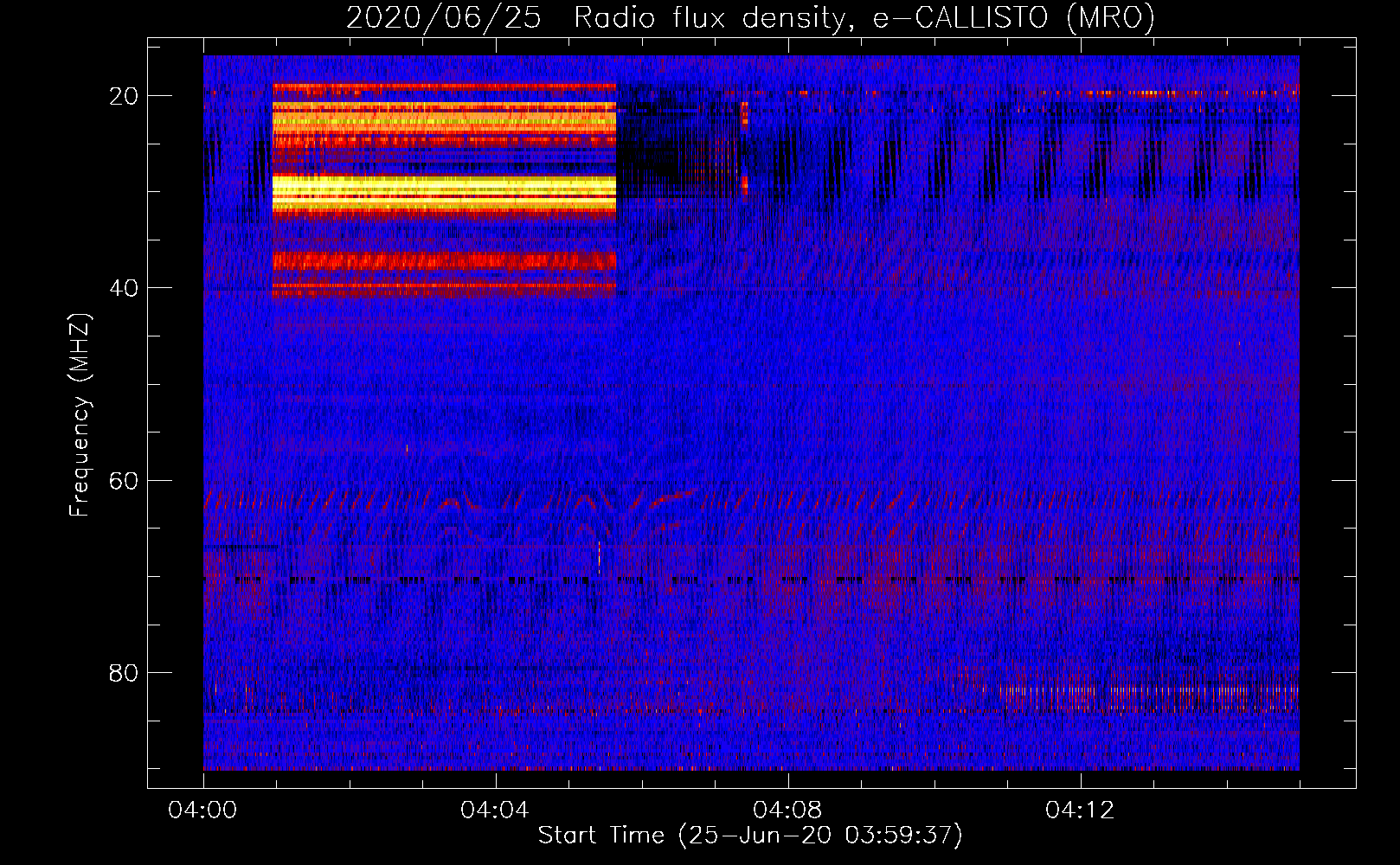
Task: Click the '04:12' time tick label
Action: pos(1080,811)
